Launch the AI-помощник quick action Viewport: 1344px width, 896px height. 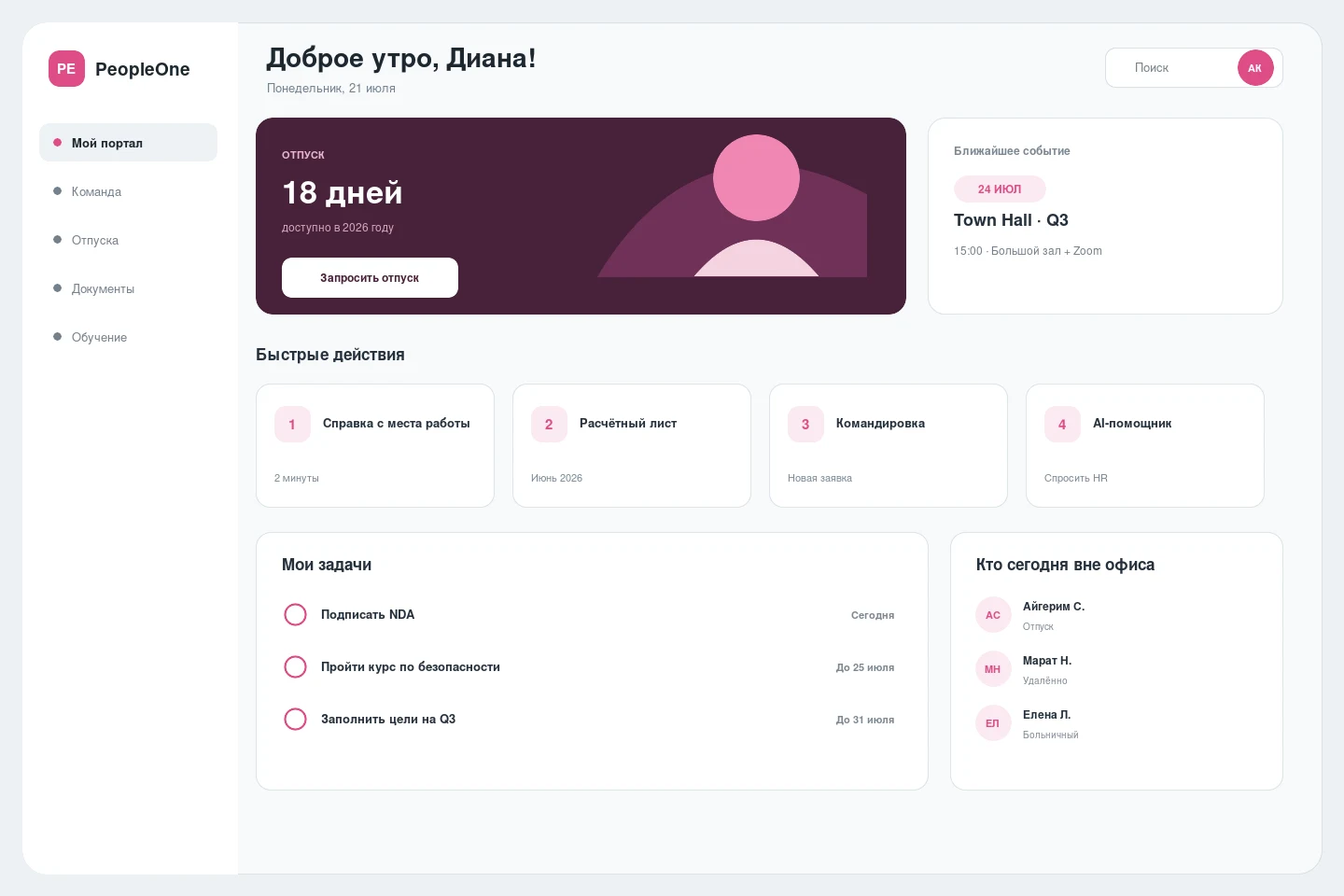pos(1145,445)
